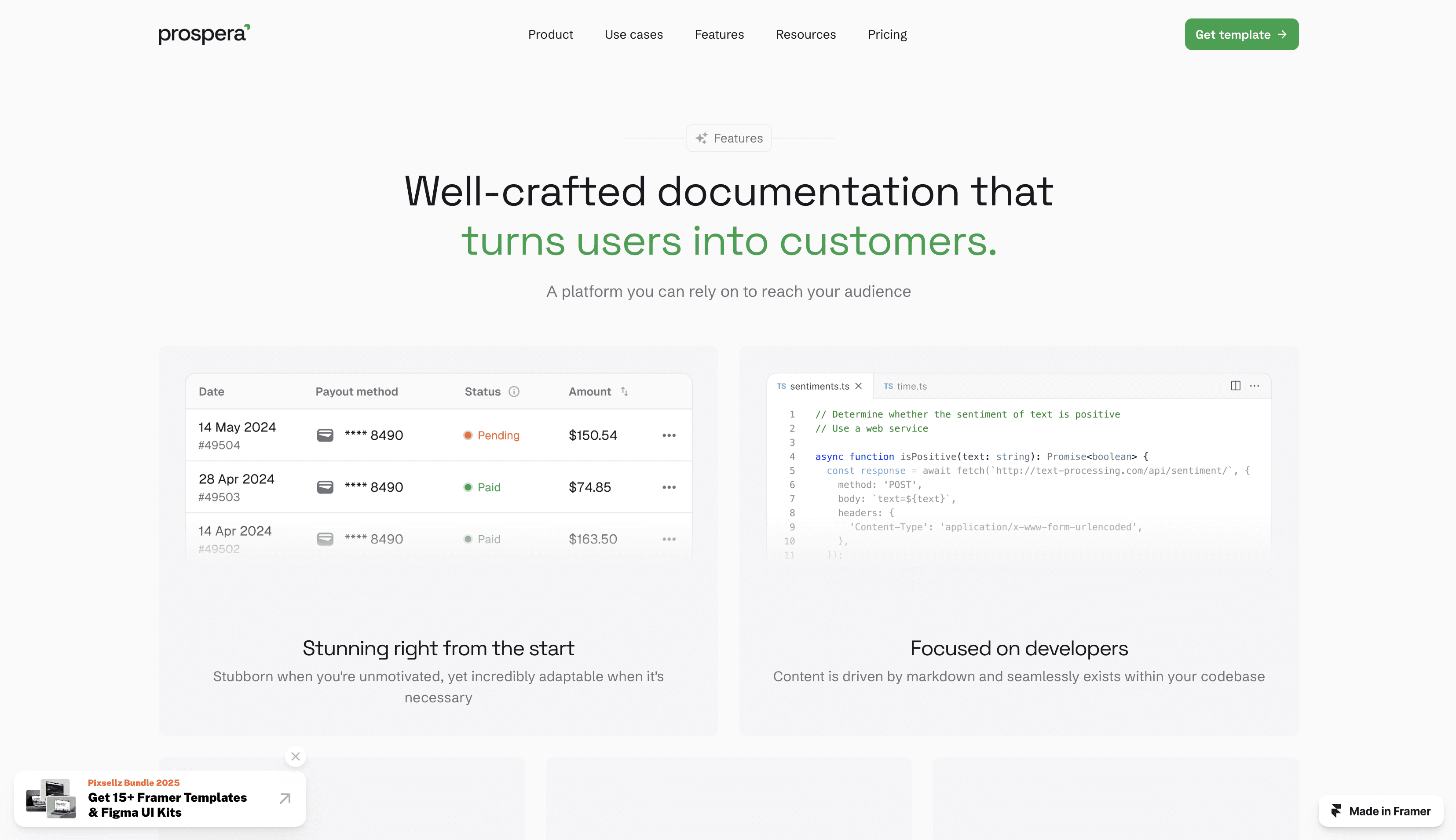Switch to the time.ts tab
The height and width of the screenshot is (840, 1456).
906,386
